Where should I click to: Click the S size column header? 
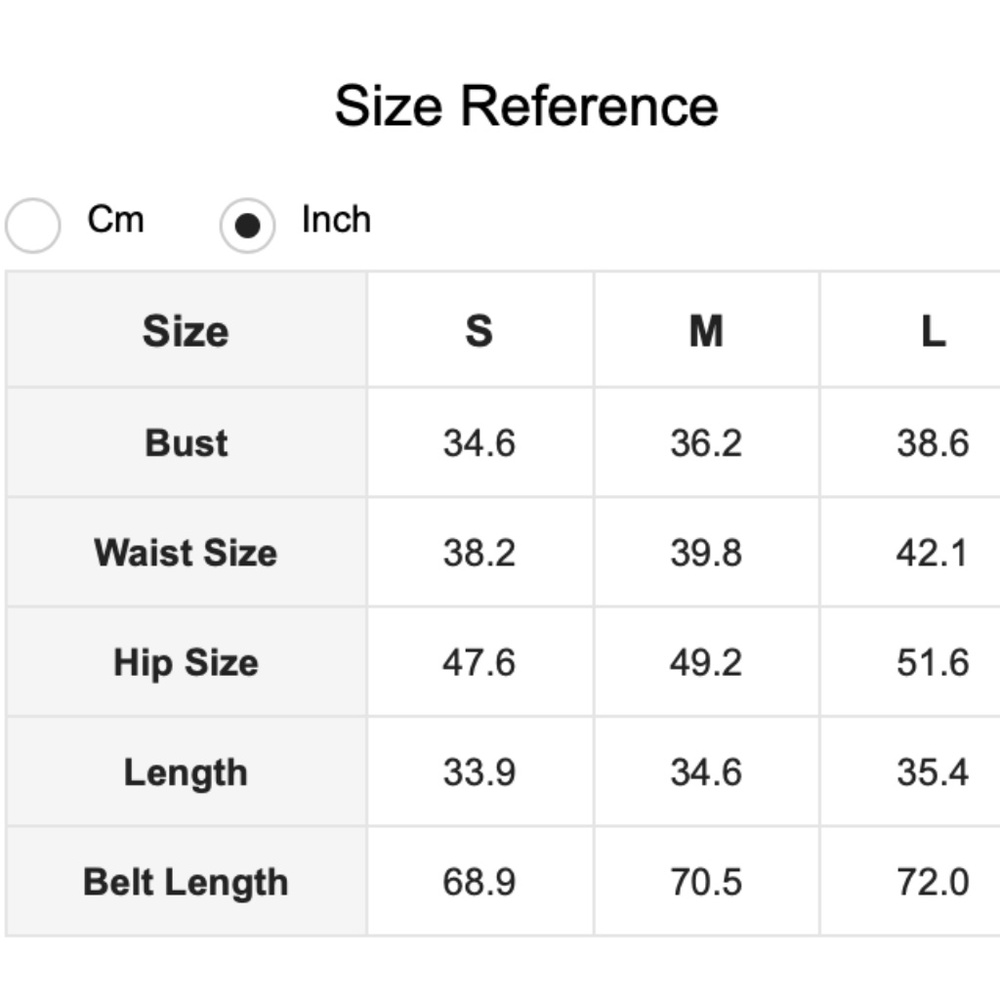click(479, 331)
